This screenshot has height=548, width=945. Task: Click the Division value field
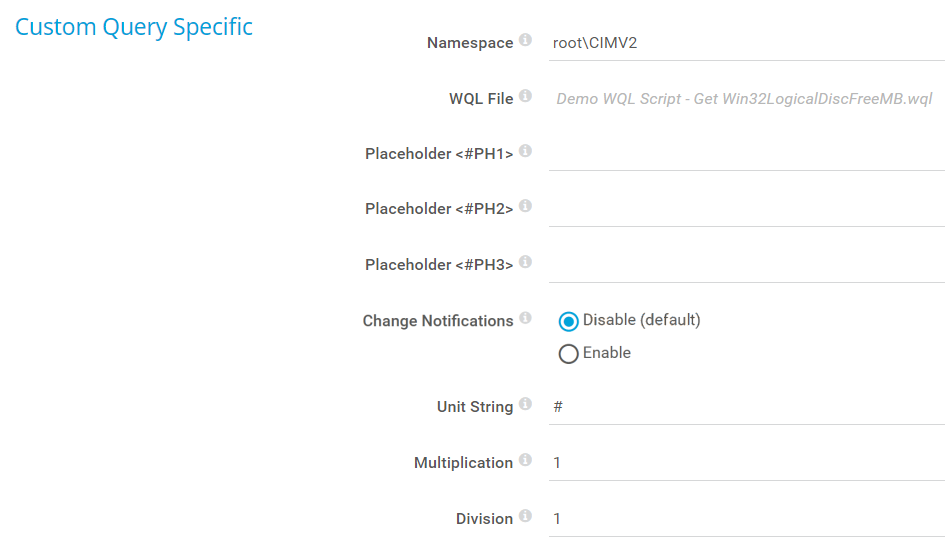click(745, 519)
